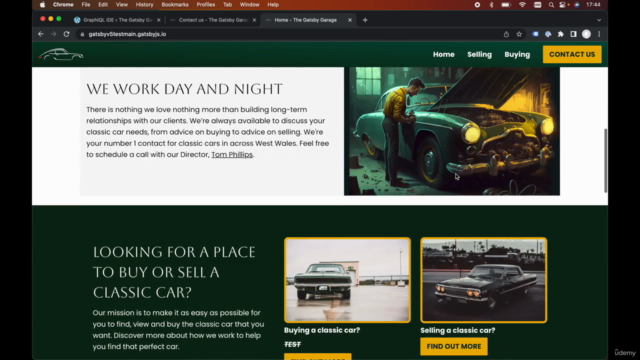Go to the Selling navigation link
This screenshot has width=640, height=360.
pos(480,54)
